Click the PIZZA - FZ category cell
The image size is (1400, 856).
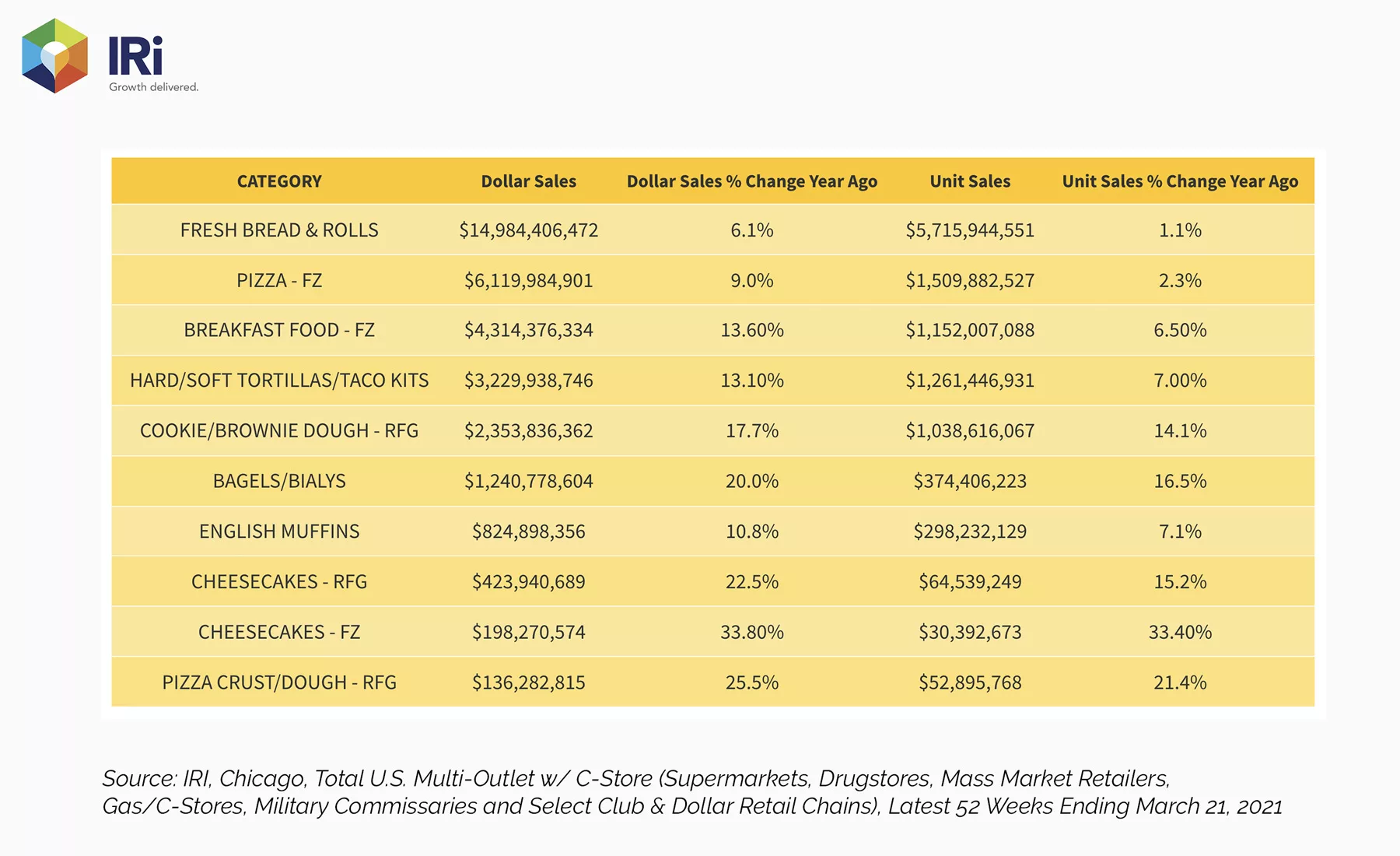279,280
